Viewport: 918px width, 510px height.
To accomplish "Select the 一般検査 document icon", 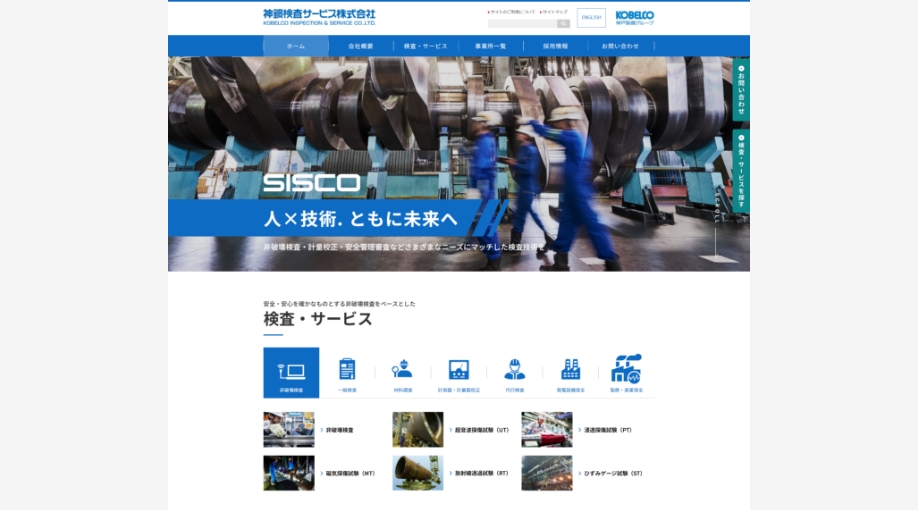I will [347, 372].
